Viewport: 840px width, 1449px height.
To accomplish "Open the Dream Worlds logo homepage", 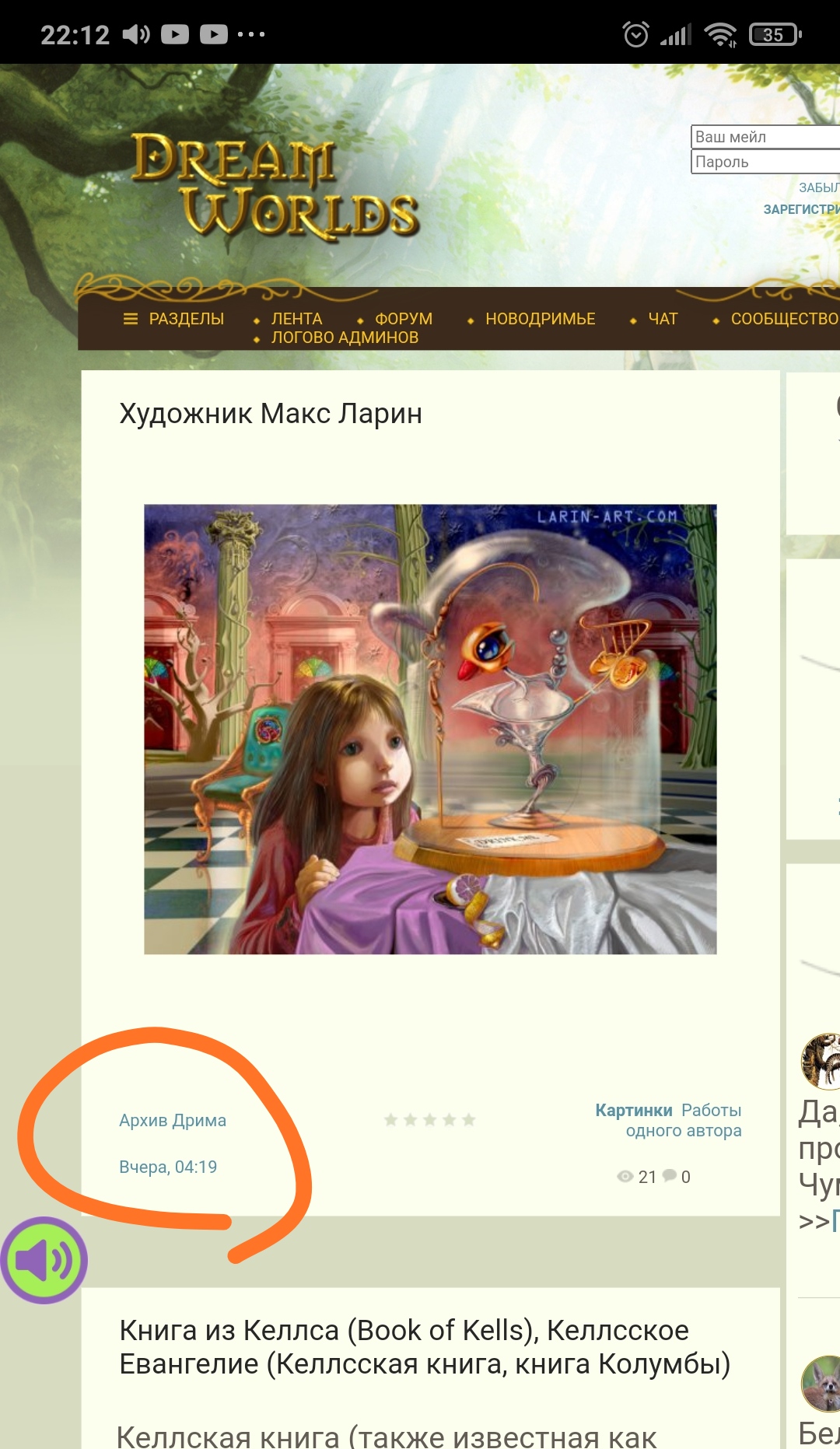I will click(x=275, y=186).
